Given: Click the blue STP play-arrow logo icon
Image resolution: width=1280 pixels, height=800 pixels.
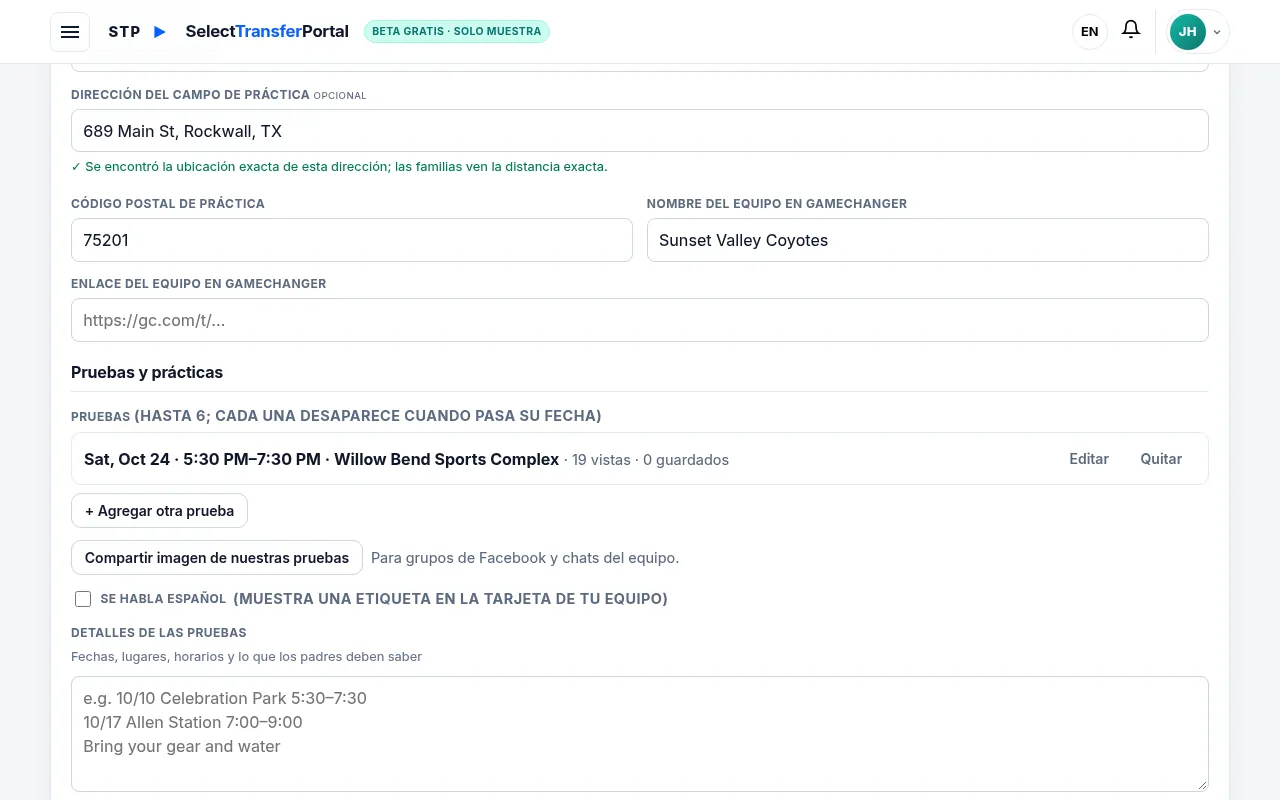Looking at the screenshot, I should click(160, 32).
